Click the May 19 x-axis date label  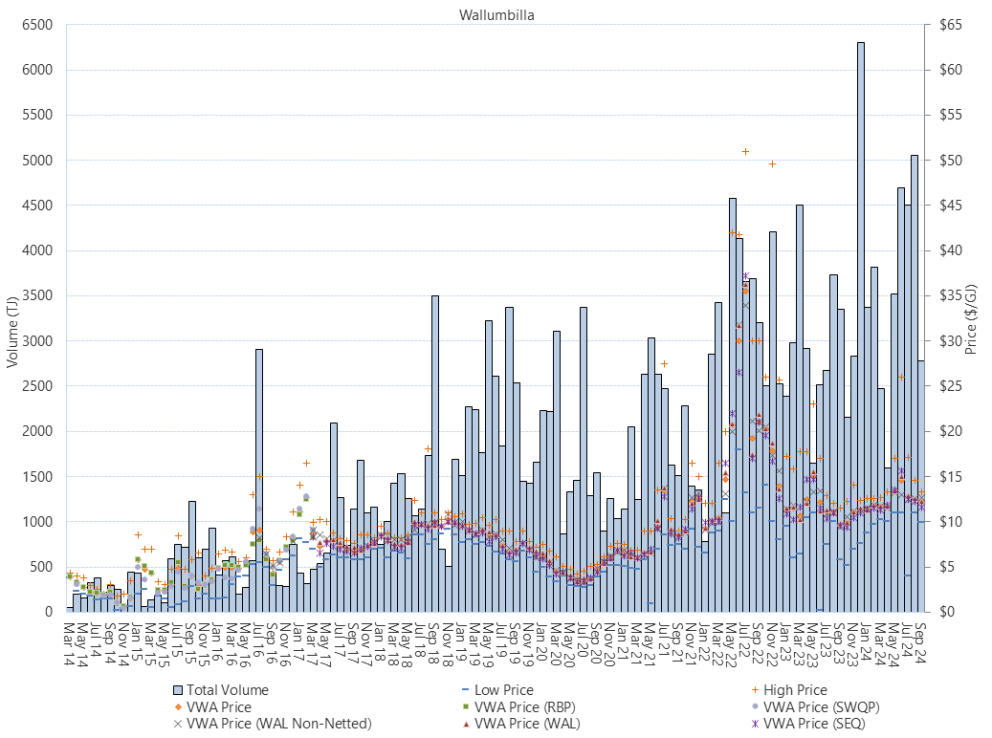click(x=488, y=644)
